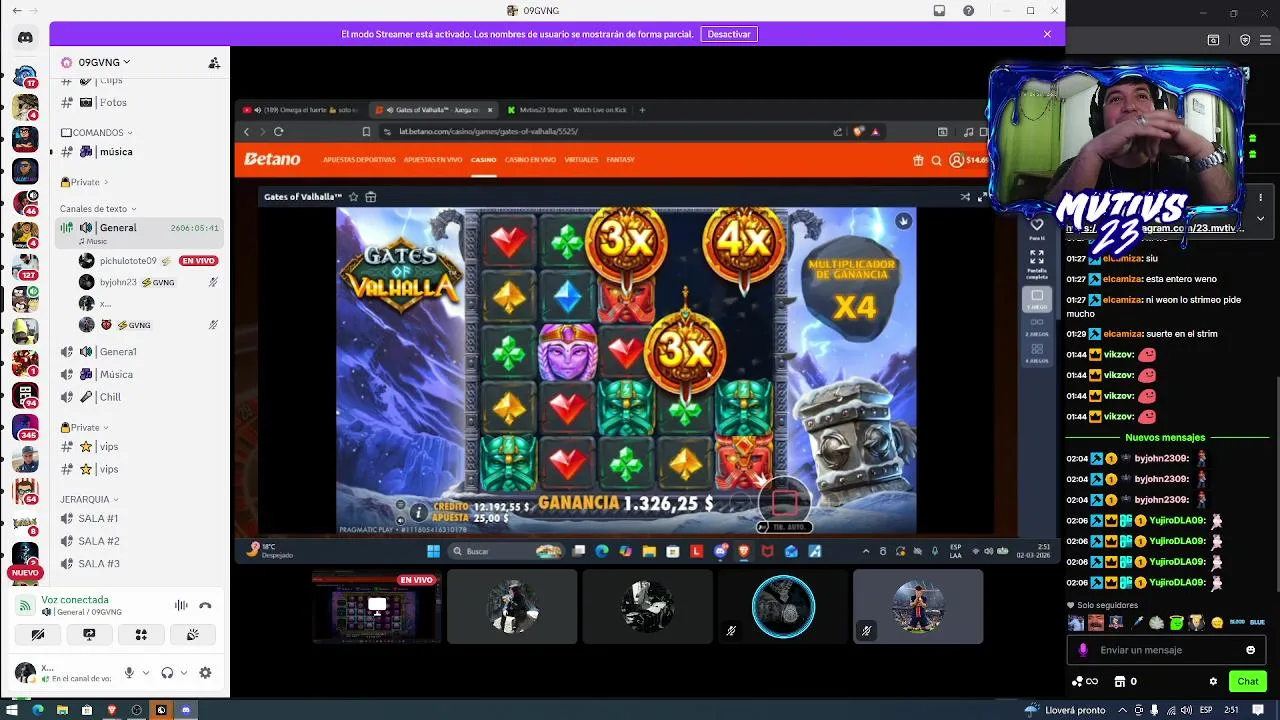Image resolution: width=1280 pixels, height=720 pixels.
Task: Select 2 JUEGOS layout option
Action: pos(1037,326)
